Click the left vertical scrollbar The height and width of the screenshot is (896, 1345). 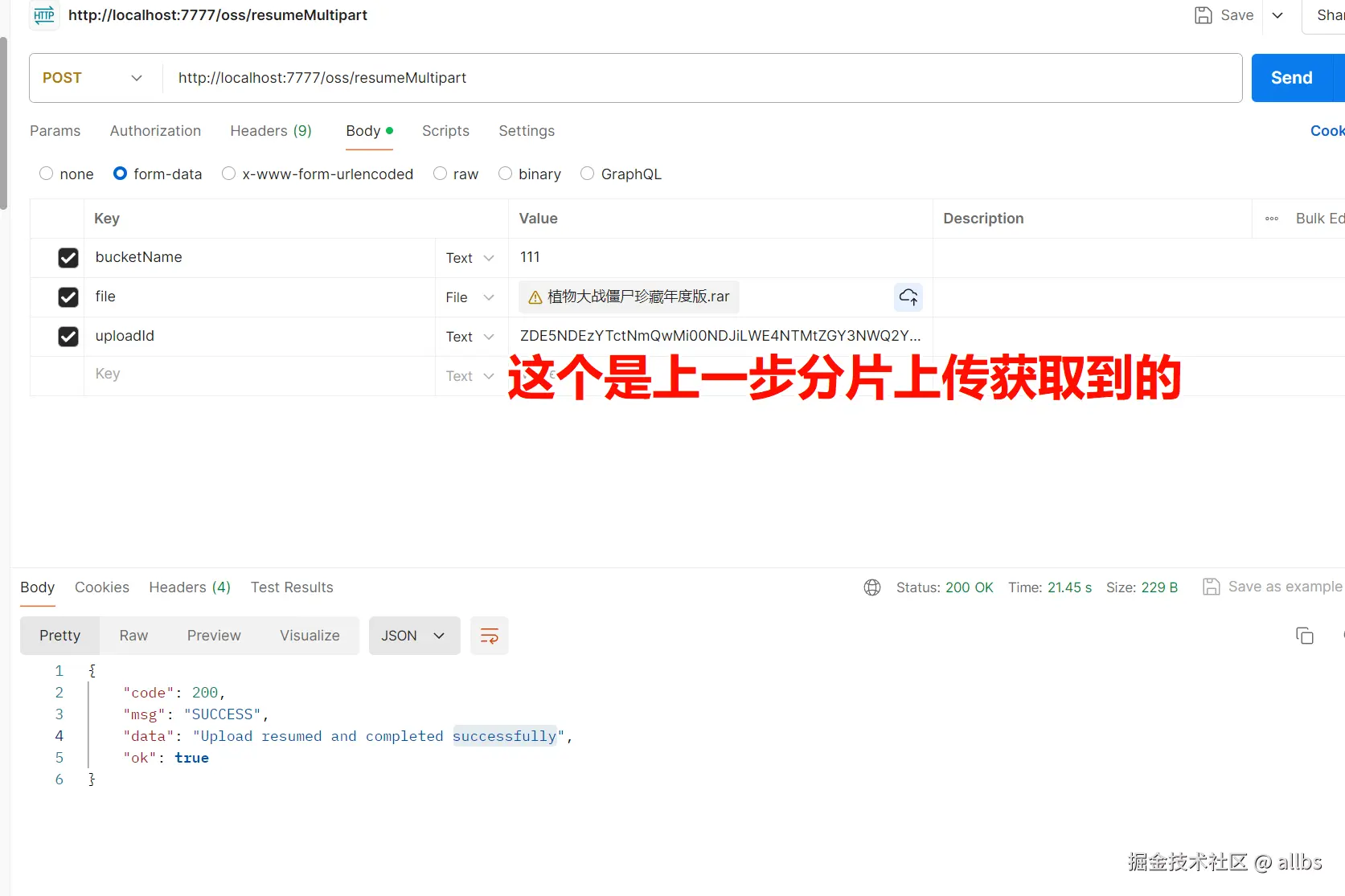tap(4, 122)
